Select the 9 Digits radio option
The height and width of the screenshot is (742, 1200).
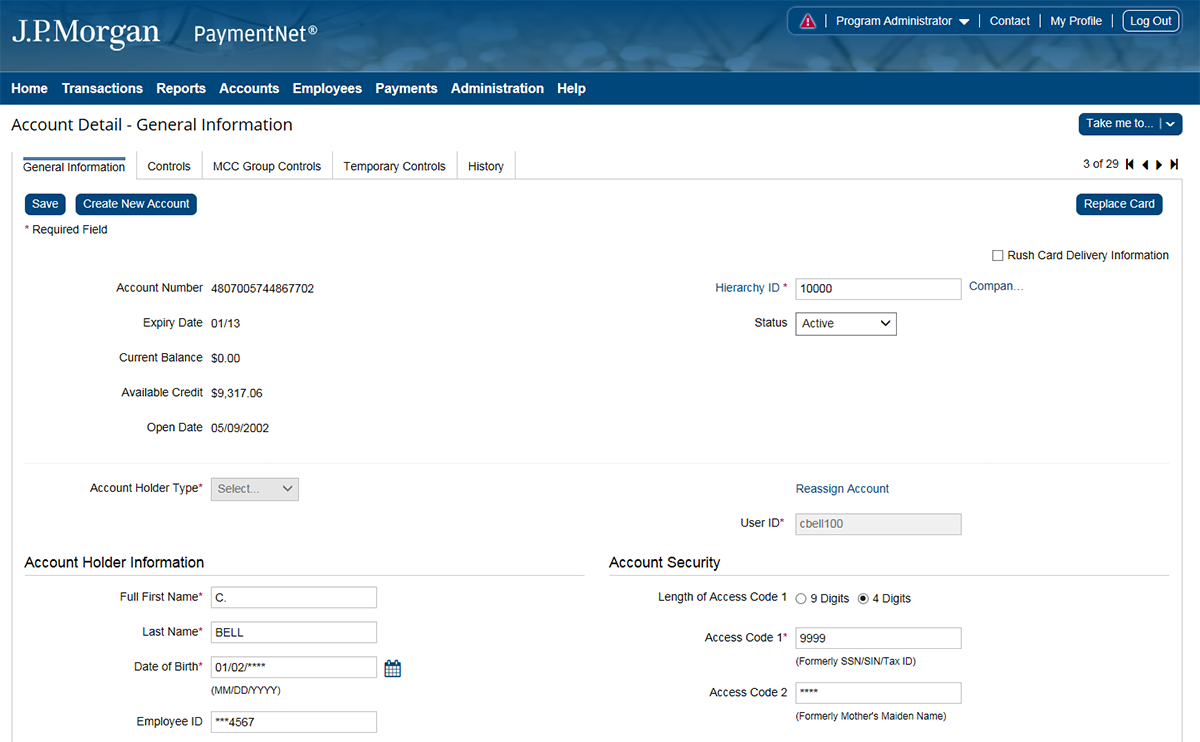[x=801, y=599]
